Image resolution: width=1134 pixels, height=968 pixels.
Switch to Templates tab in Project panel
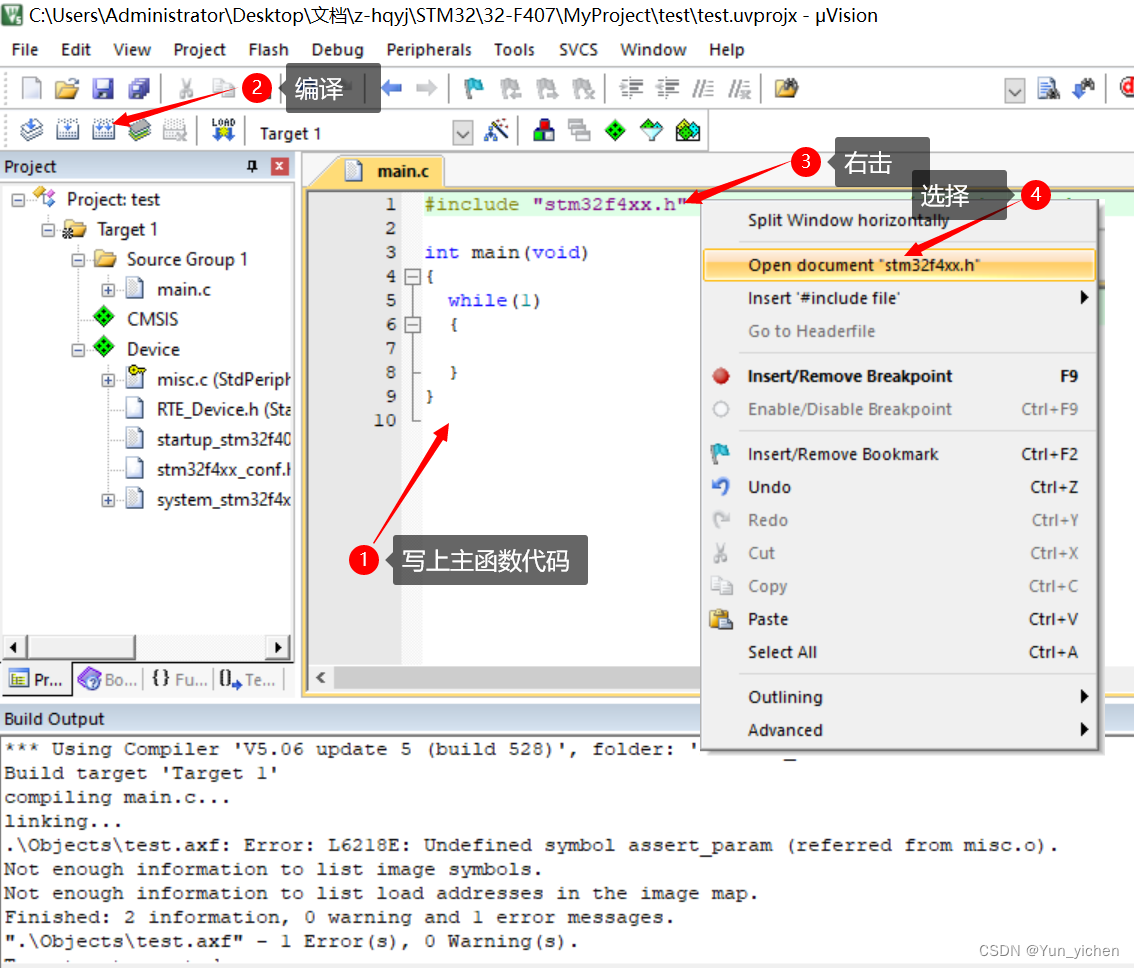248,679
